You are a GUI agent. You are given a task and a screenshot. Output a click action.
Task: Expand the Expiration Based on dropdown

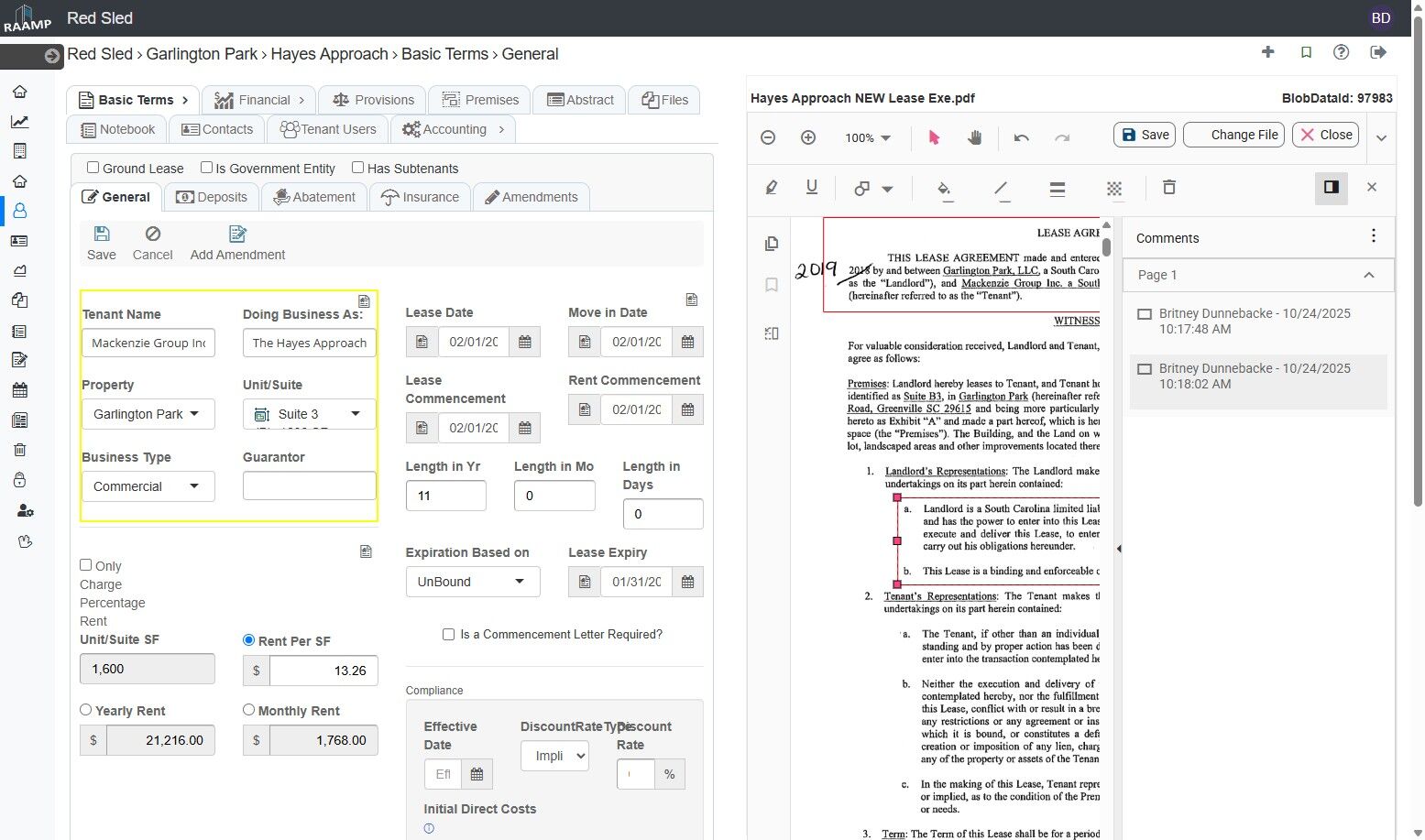[472, 582]
